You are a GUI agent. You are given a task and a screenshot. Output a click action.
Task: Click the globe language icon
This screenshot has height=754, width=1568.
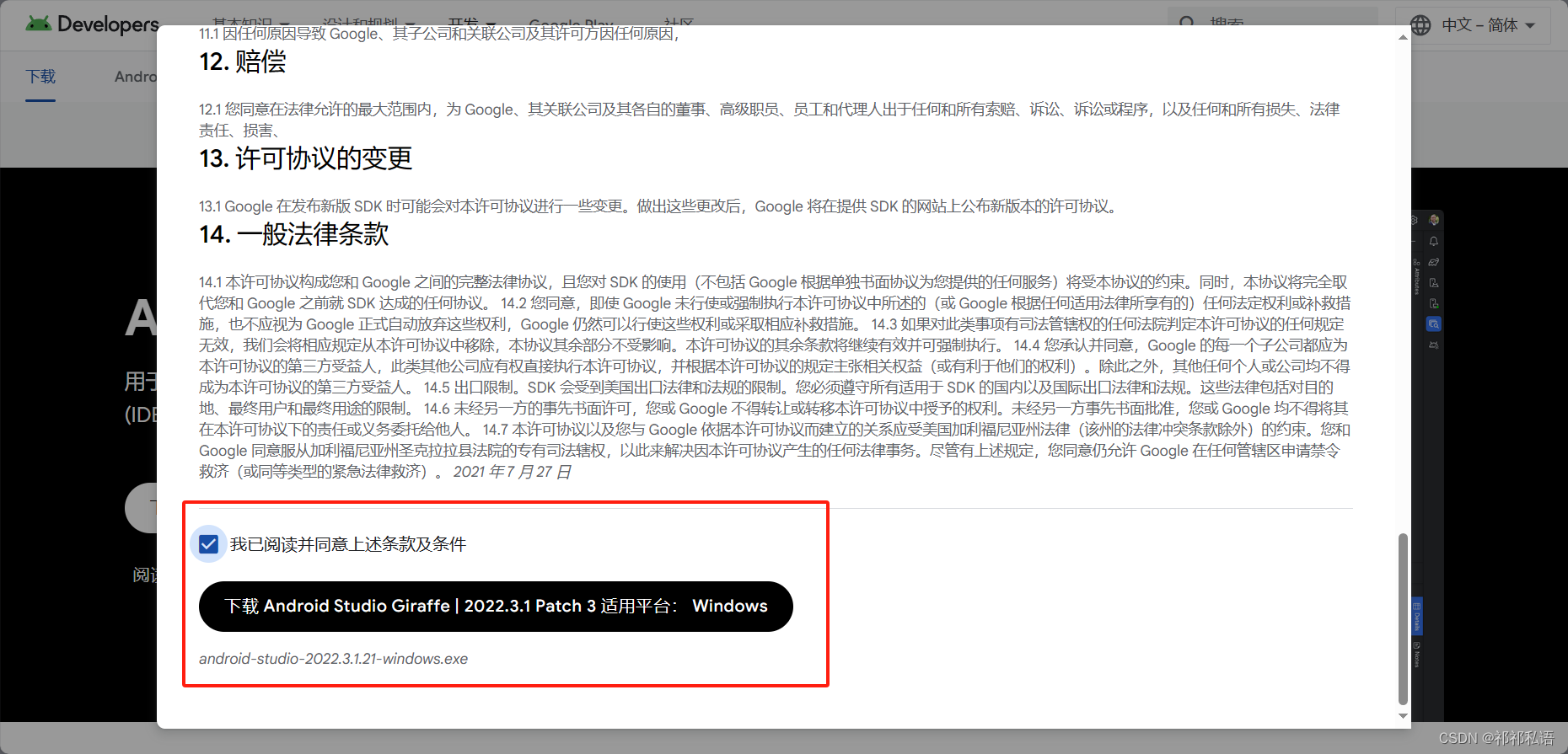pos(1420,25)
